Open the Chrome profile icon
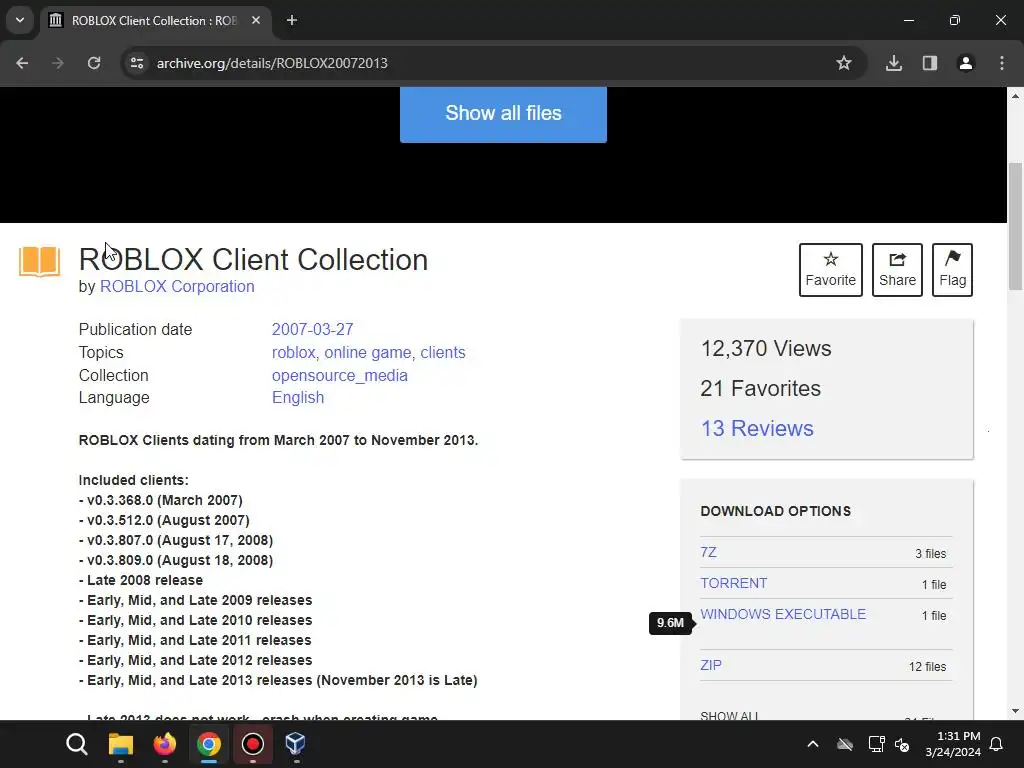Viewport: 1024px width, 768px height. 966,63
